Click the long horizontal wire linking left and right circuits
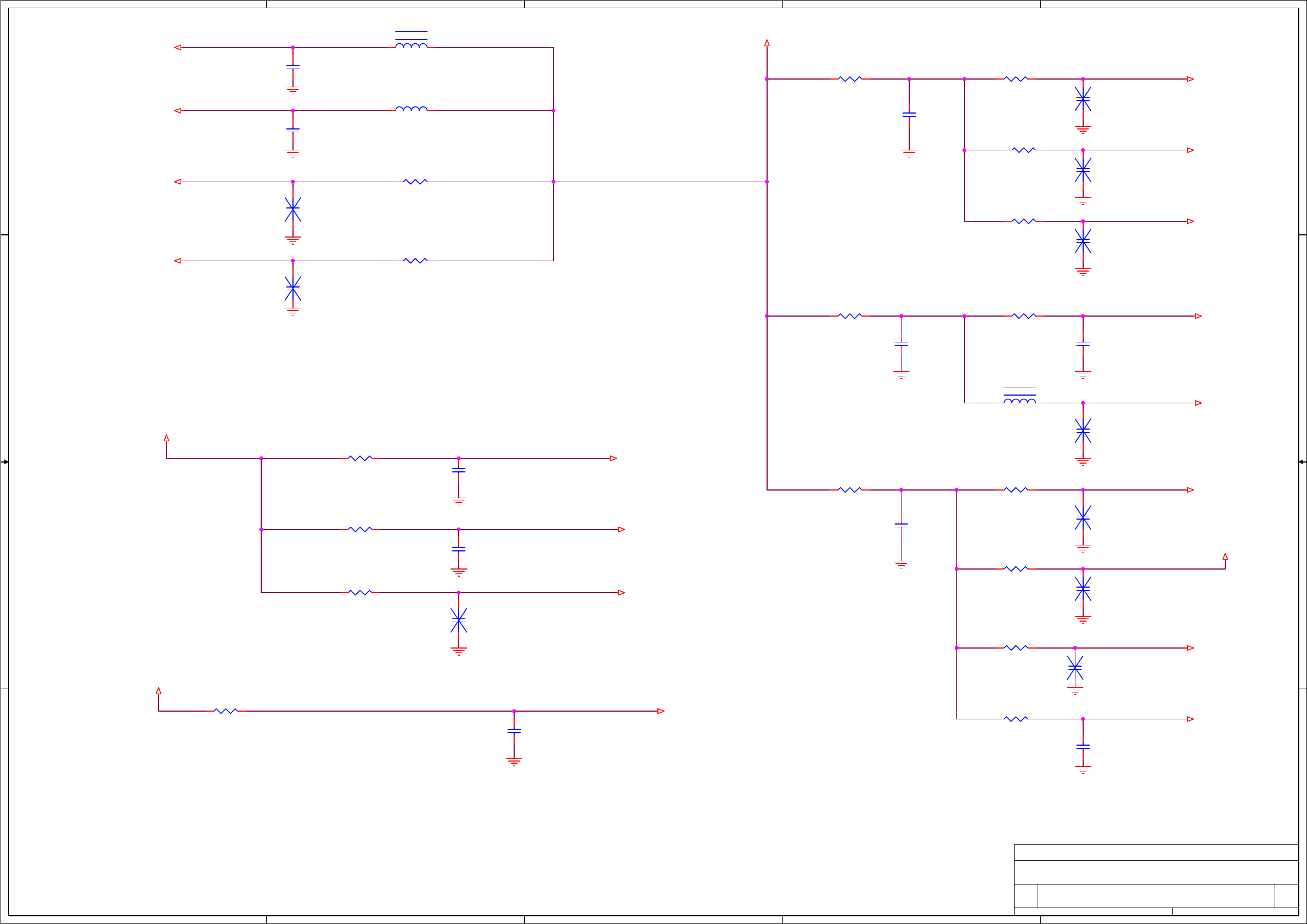This screenshot has width=1307, height=924. 660,182
